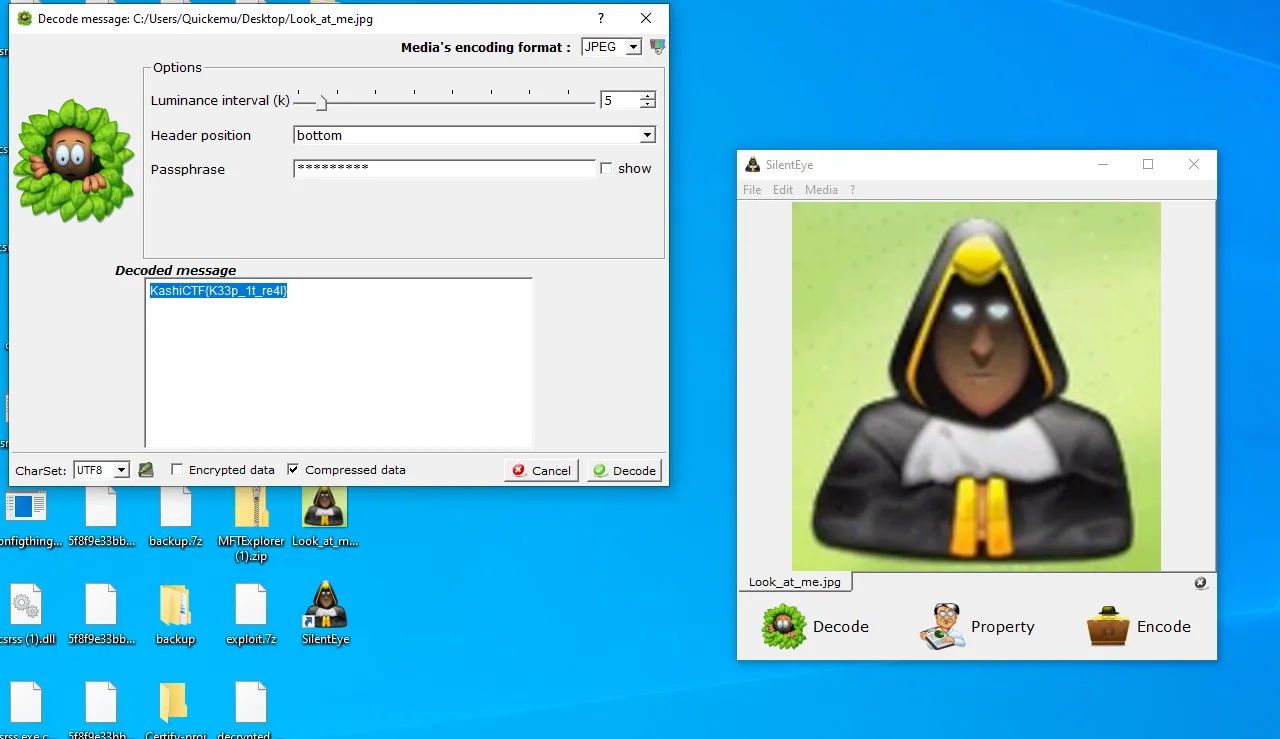Click the Decode icon in SilentEye window
The image size is (1280, 739).
(784, 627)
